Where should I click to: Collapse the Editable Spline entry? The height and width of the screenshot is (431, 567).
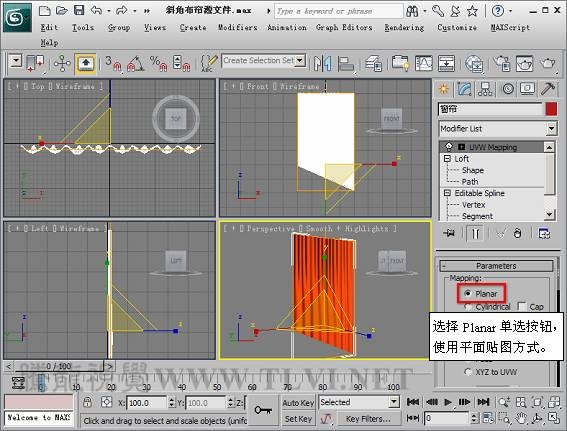click(447, 193)
